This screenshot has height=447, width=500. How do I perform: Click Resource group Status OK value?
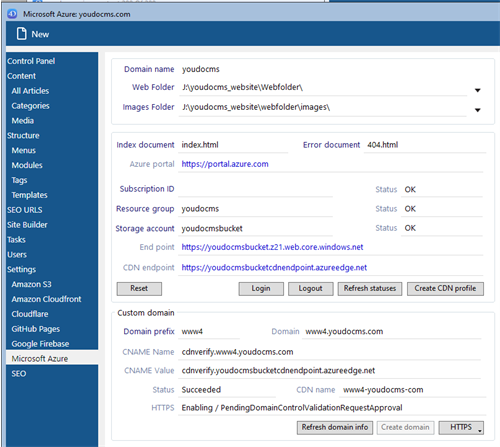pos(410,209)
